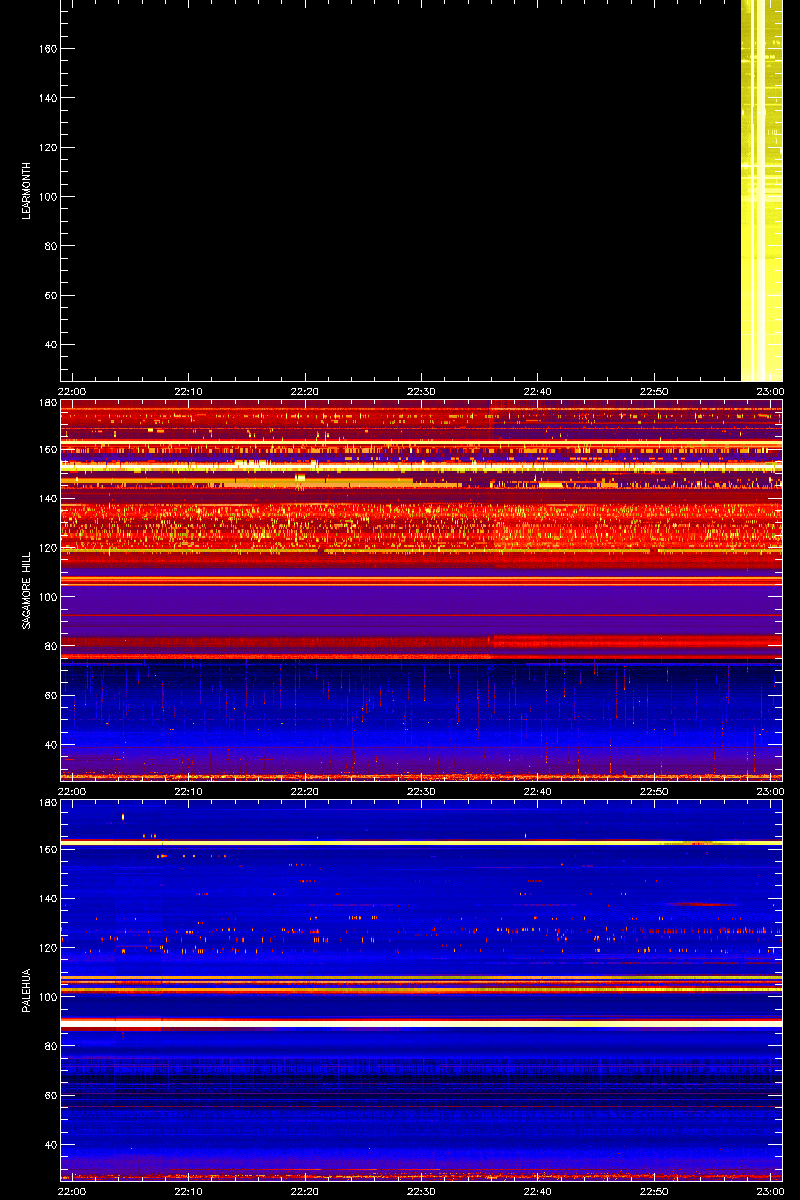Click the 22:00 tick label under Palehua panel
The height and width of the screenshot is (1200, 800).
[x=71, y=1191]
